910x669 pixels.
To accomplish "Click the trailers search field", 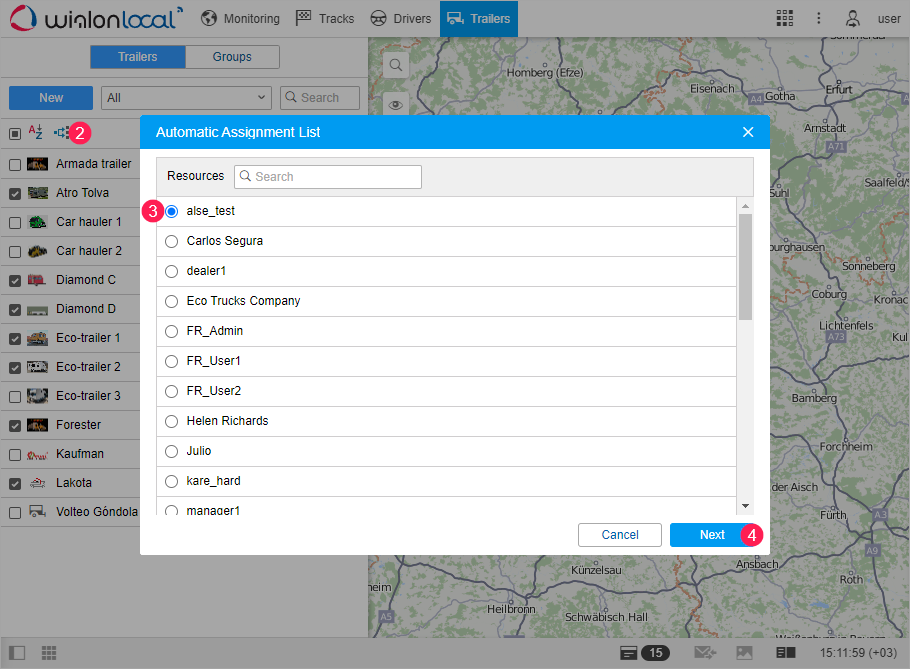I will point(320,98).
